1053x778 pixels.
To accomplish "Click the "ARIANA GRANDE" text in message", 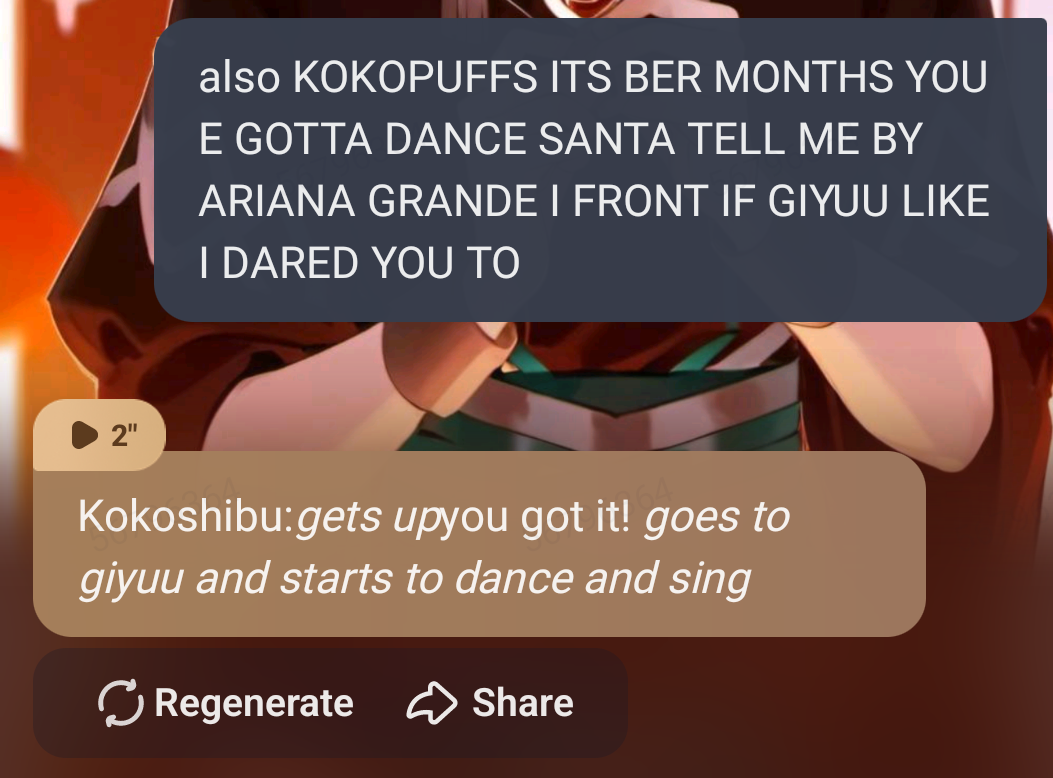I will pyautogui.click(x=369, y=201).
